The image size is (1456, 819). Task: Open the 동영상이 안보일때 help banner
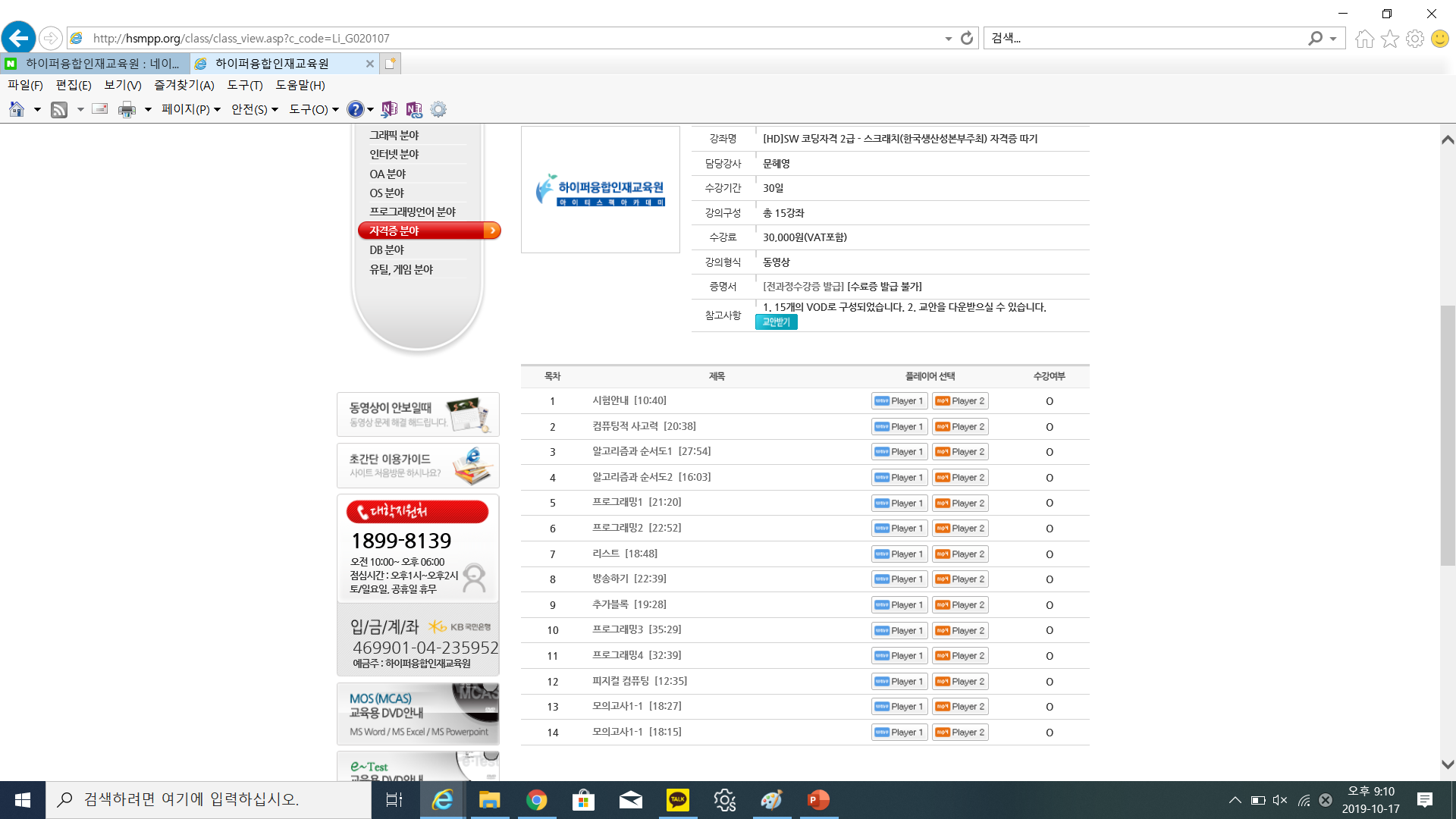[x=418, y=414]
